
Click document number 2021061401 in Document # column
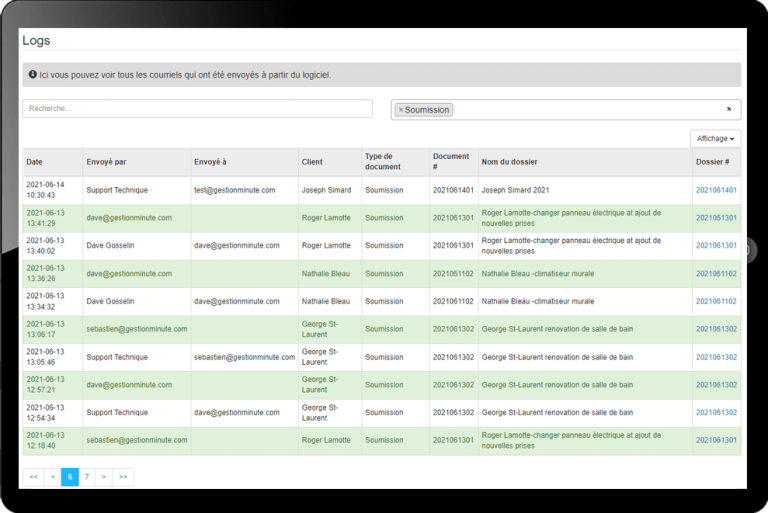point(453,190)
